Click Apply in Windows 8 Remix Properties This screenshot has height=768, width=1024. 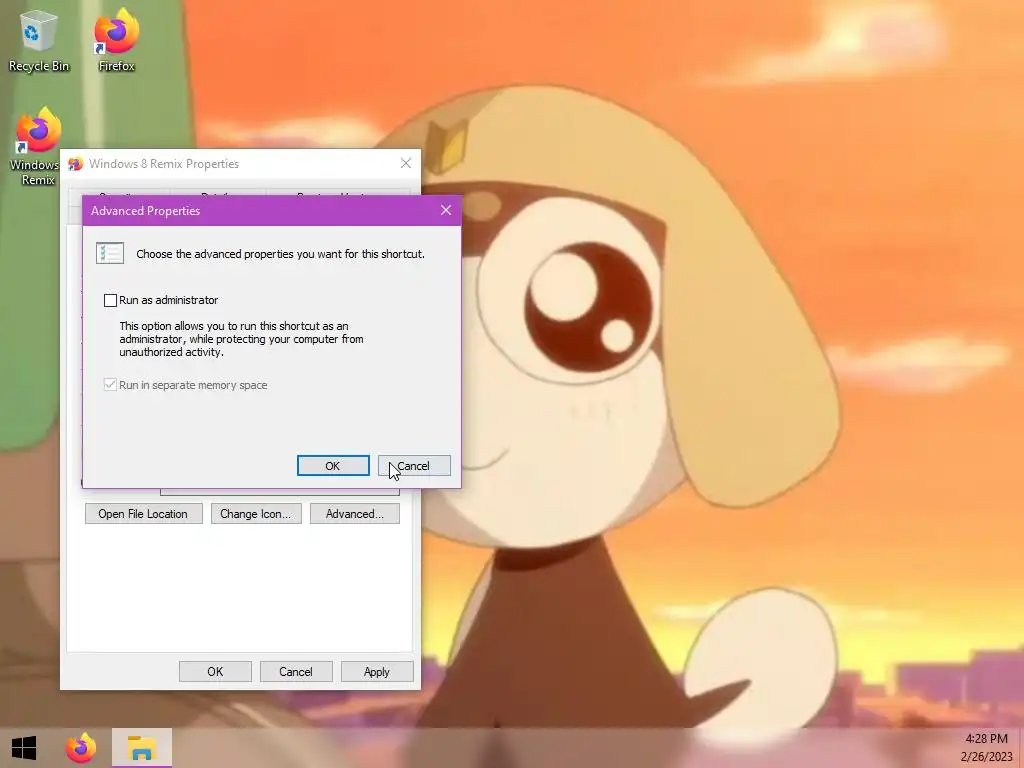(x=377, y=671)
